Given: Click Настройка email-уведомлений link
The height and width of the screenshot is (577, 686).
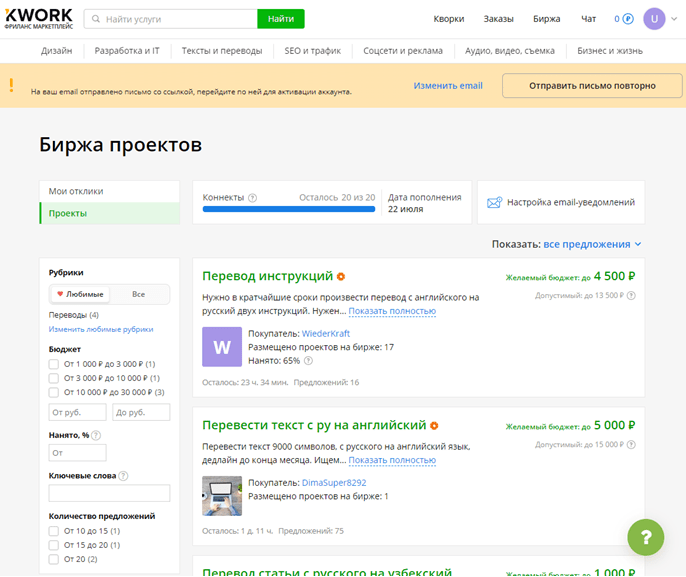Looking at the screenshot, I should pyautogui.click(x=570, y=202).
